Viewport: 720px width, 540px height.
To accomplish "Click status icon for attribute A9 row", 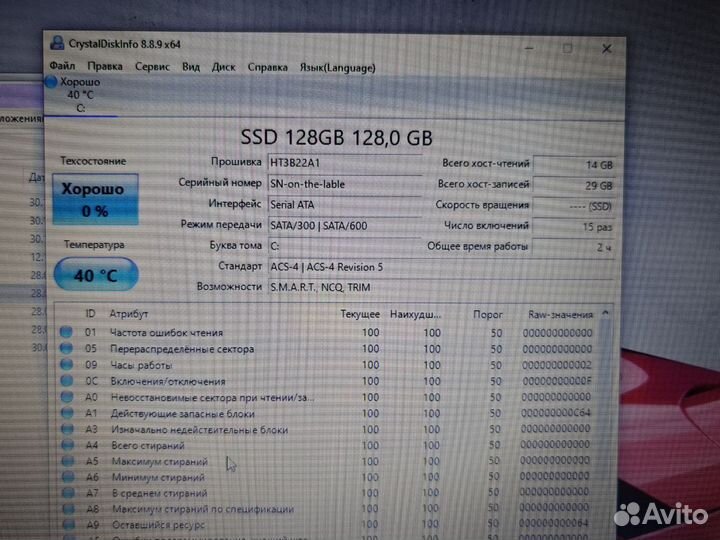I will click(x=69, y=524).
